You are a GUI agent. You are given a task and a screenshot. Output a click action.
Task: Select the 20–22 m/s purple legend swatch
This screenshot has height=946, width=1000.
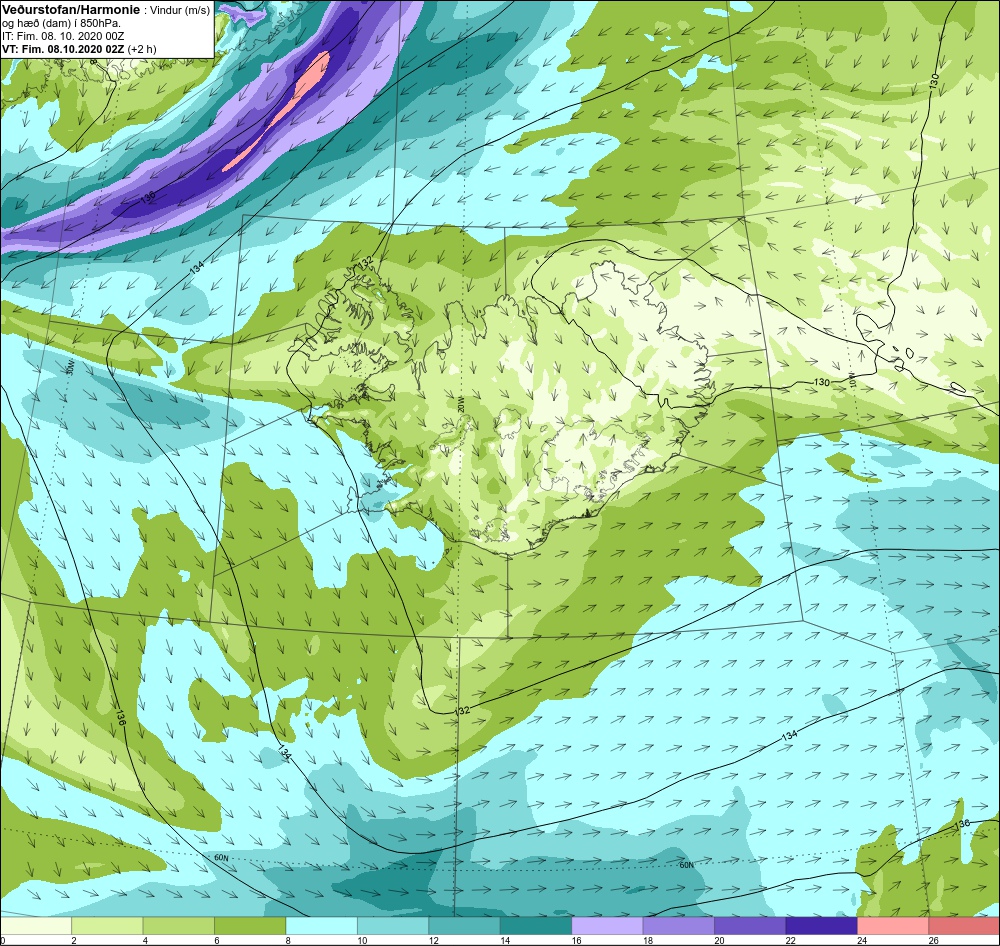750,926
